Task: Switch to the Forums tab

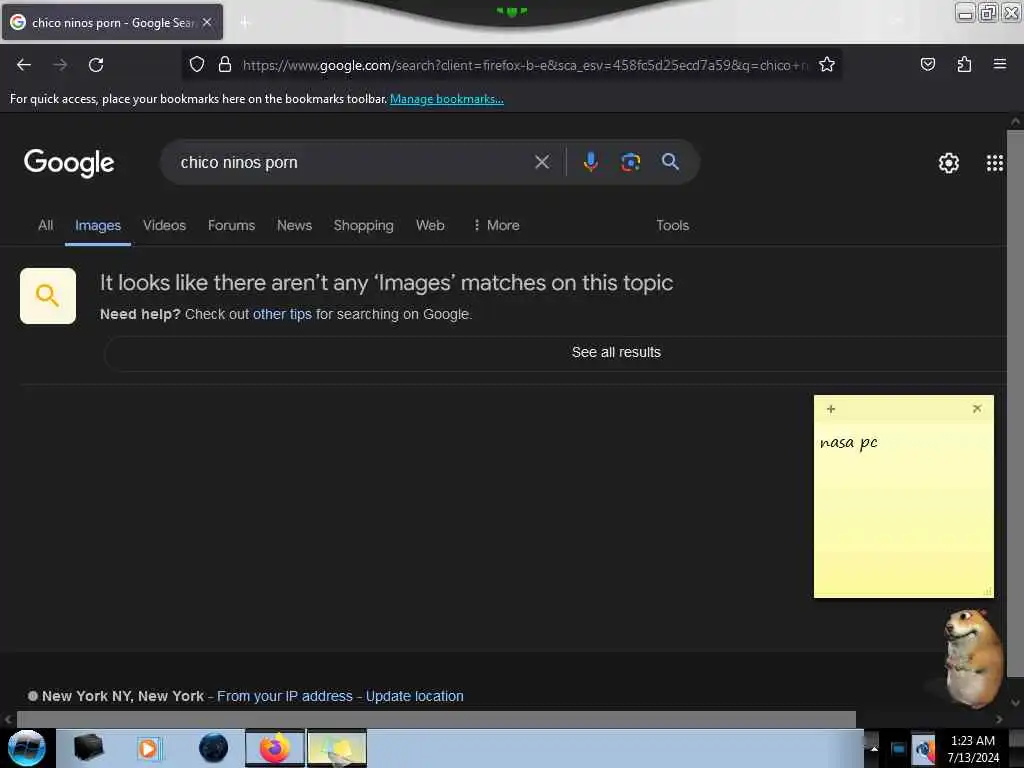Action: pos(231,225)
